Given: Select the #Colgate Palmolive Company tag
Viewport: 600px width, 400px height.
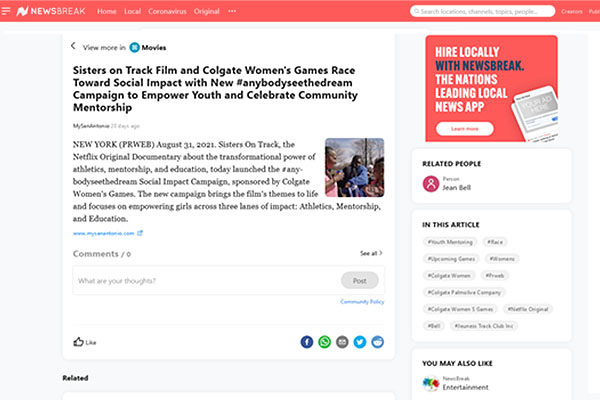Looking at the screenshot, I should pyautogui.click(x=464, y=292).
